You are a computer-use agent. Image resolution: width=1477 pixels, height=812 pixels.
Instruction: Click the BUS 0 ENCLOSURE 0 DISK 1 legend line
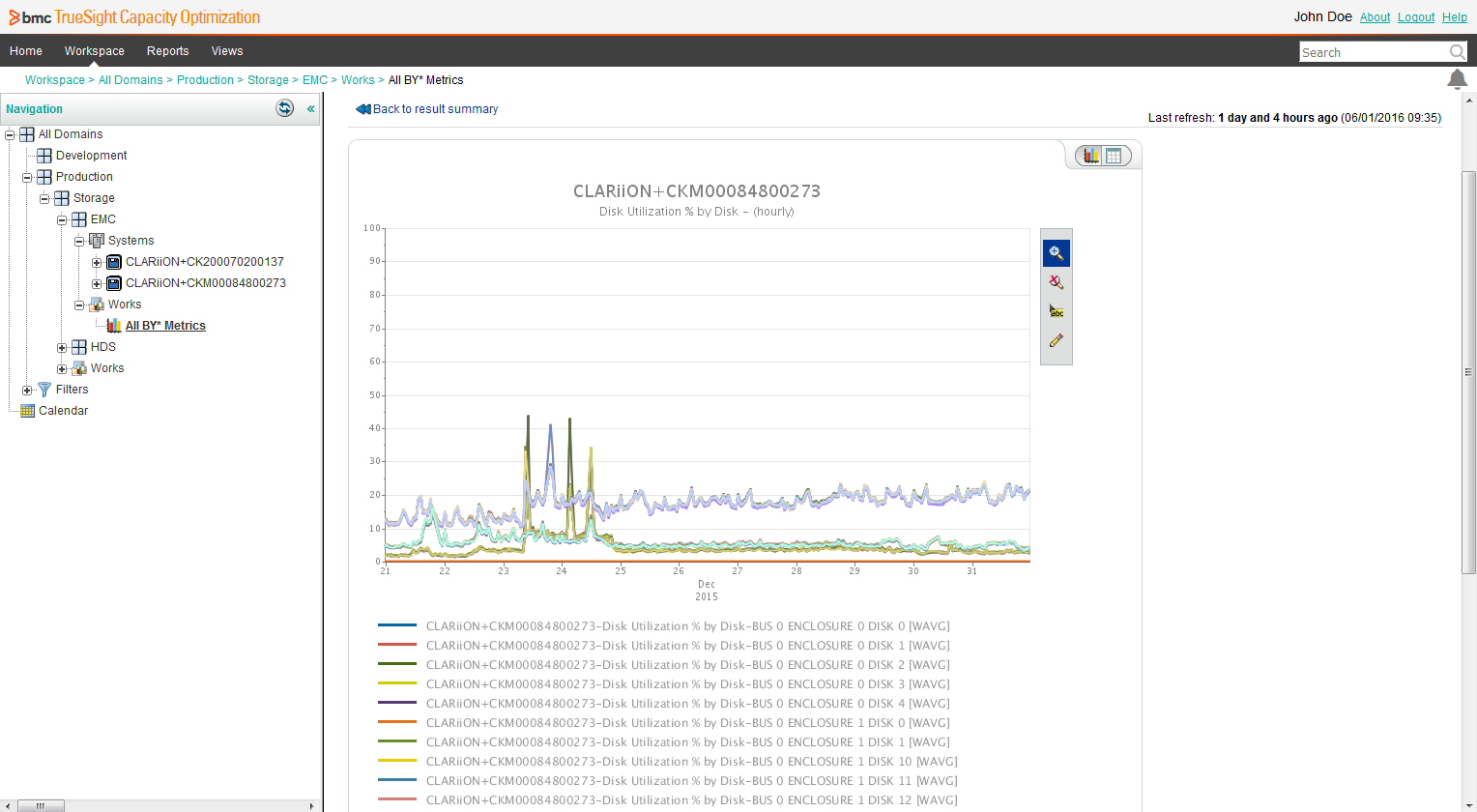[x=397, y=645]
